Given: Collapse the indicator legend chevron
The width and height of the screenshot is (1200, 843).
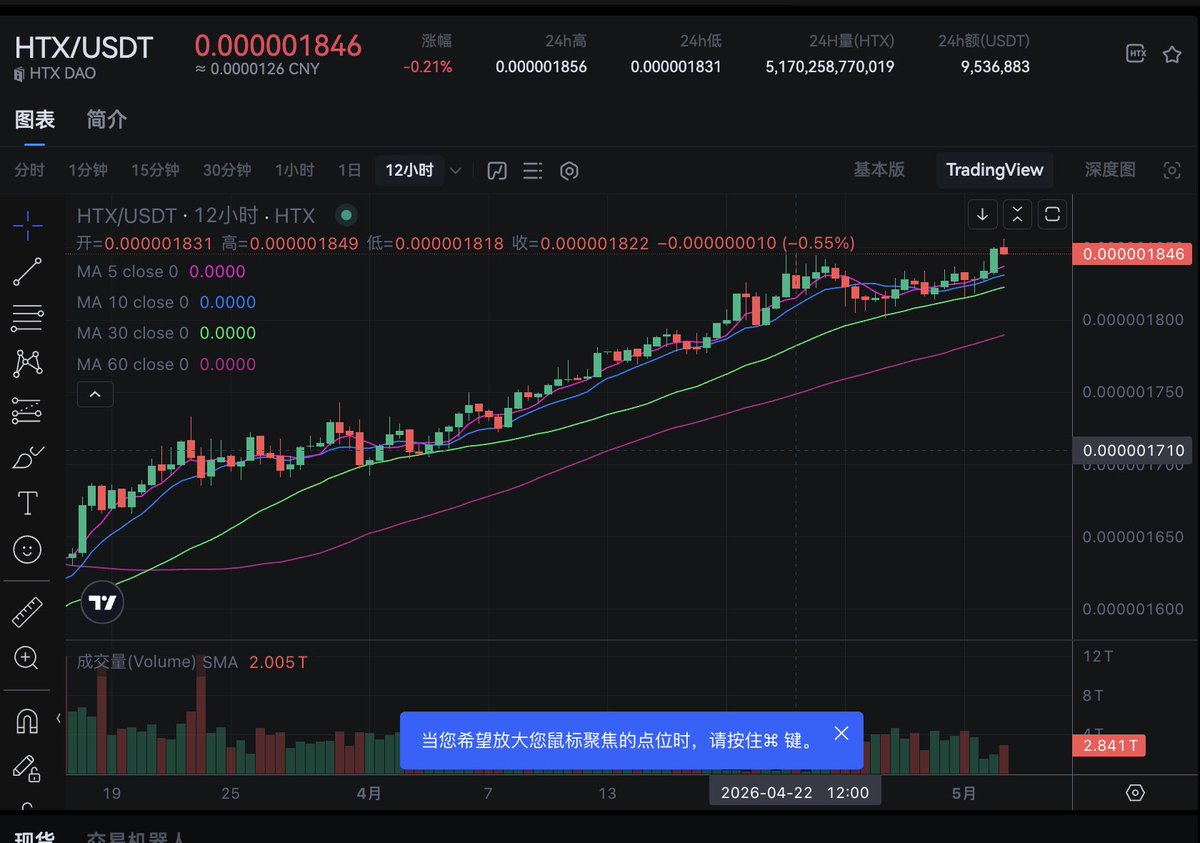Looking at the screenshot, I should [x=95, y=395].
